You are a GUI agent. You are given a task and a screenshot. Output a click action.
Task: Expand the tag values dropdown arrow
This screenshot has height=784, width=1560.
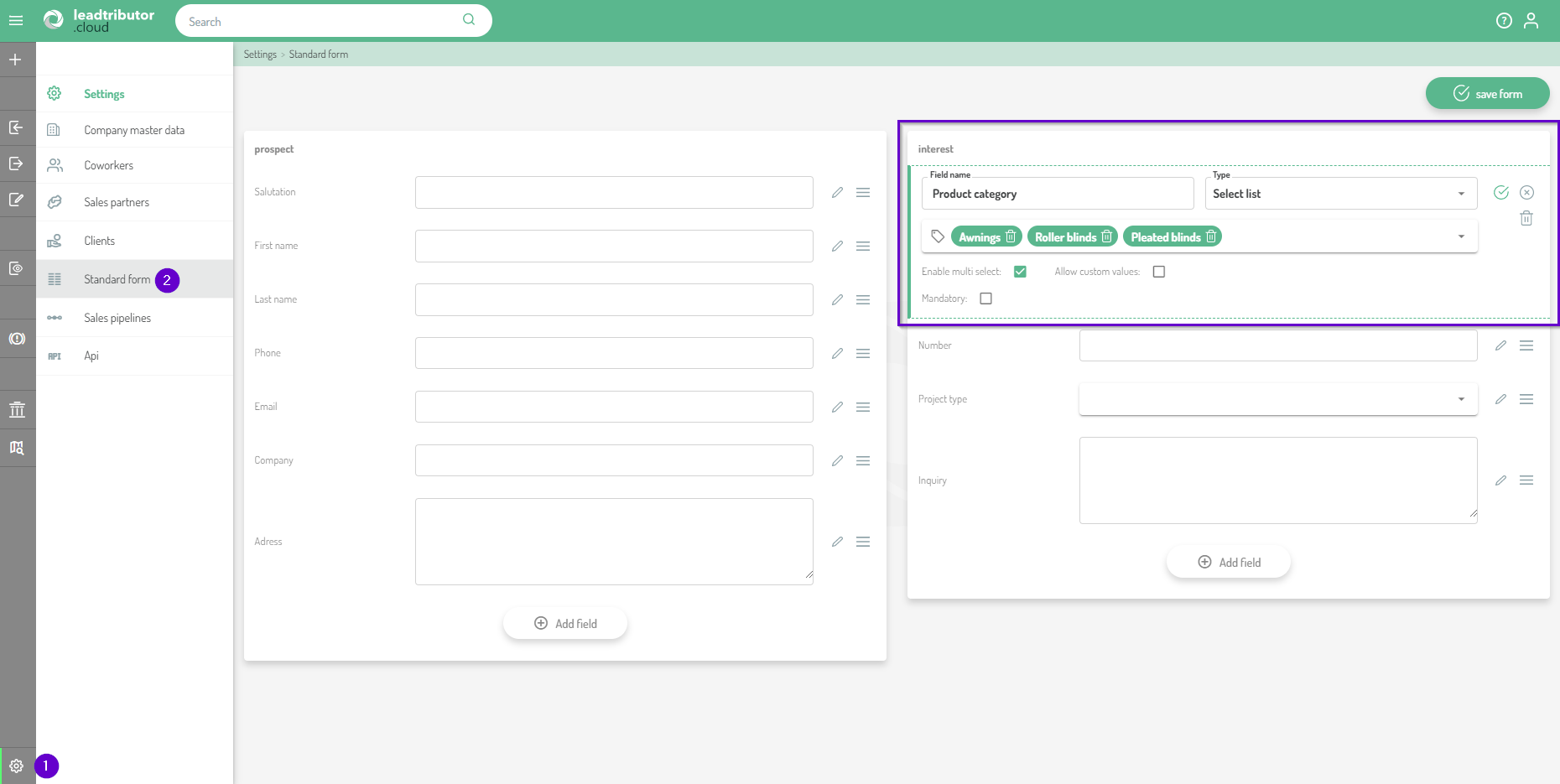[x=1461, y=236]
